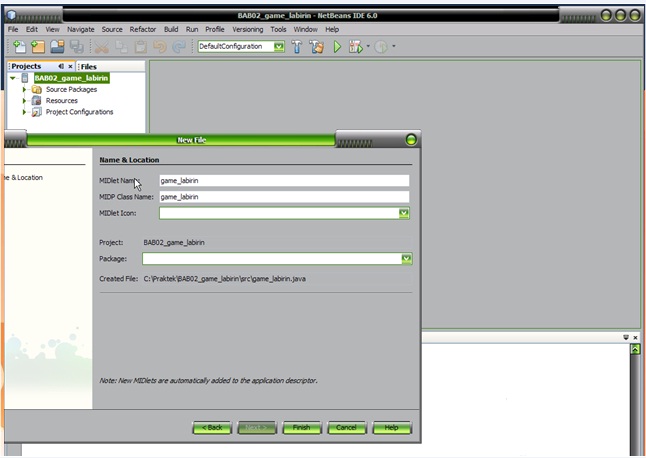Expand the Project Configurations node
This screenshot has height=458, width=646.
click(24, 112)
